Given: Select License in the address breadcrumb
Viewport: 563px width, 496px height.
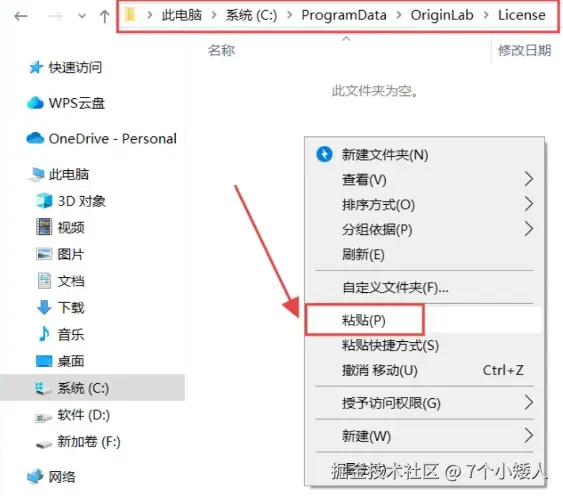Looking at the screenshot, I should (x=522, y=15).
